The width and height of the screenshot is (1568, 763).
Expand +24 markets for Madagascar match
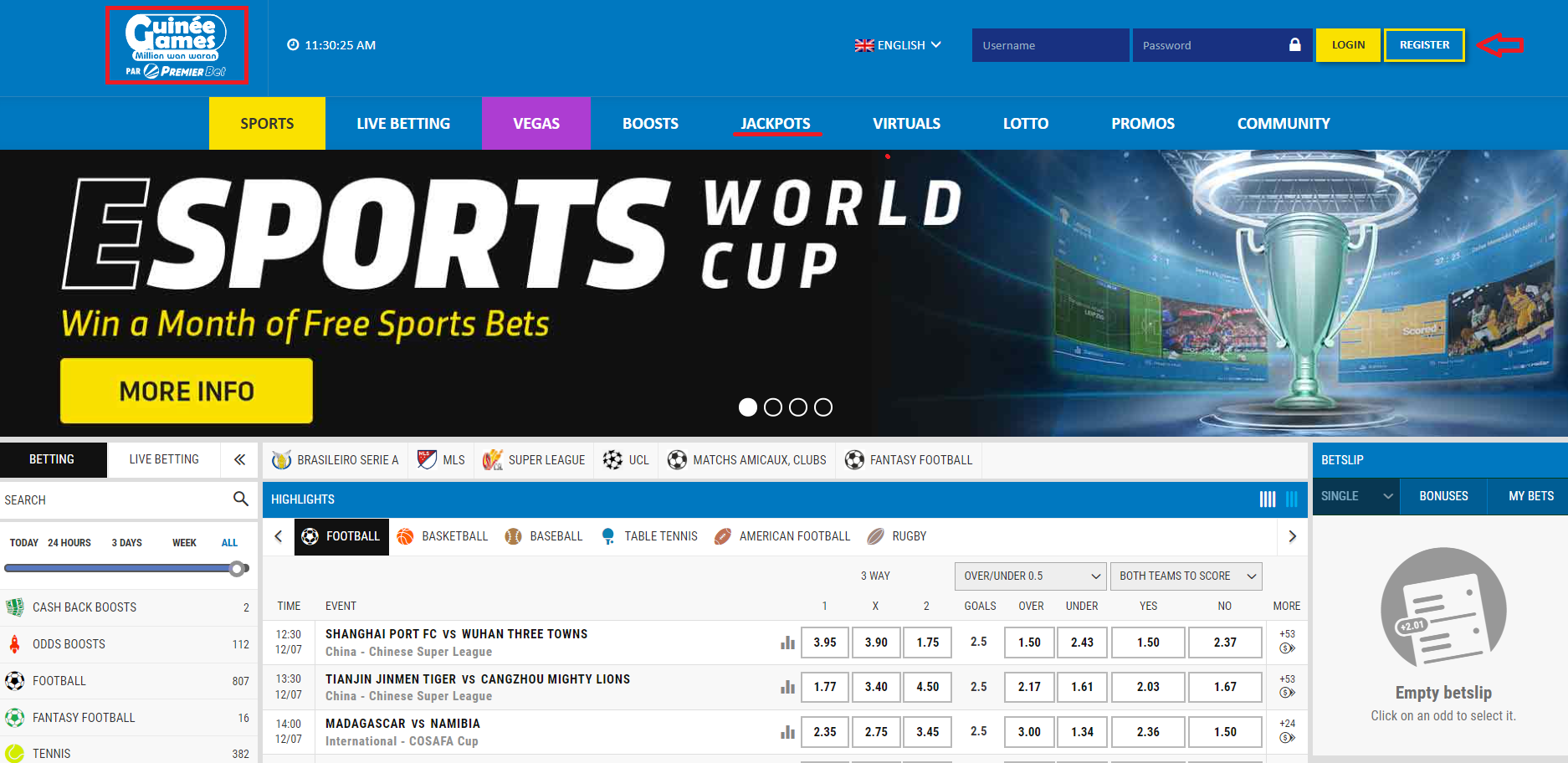pos(1287,731)
